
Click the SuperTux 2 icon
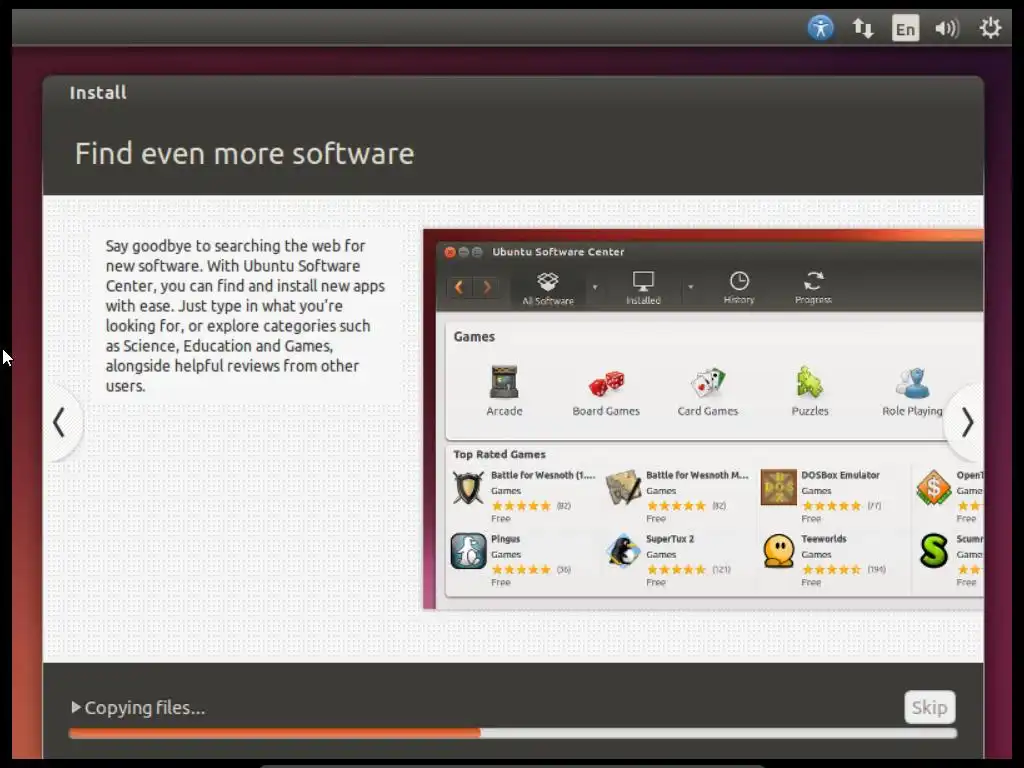(x=623, y=551)
